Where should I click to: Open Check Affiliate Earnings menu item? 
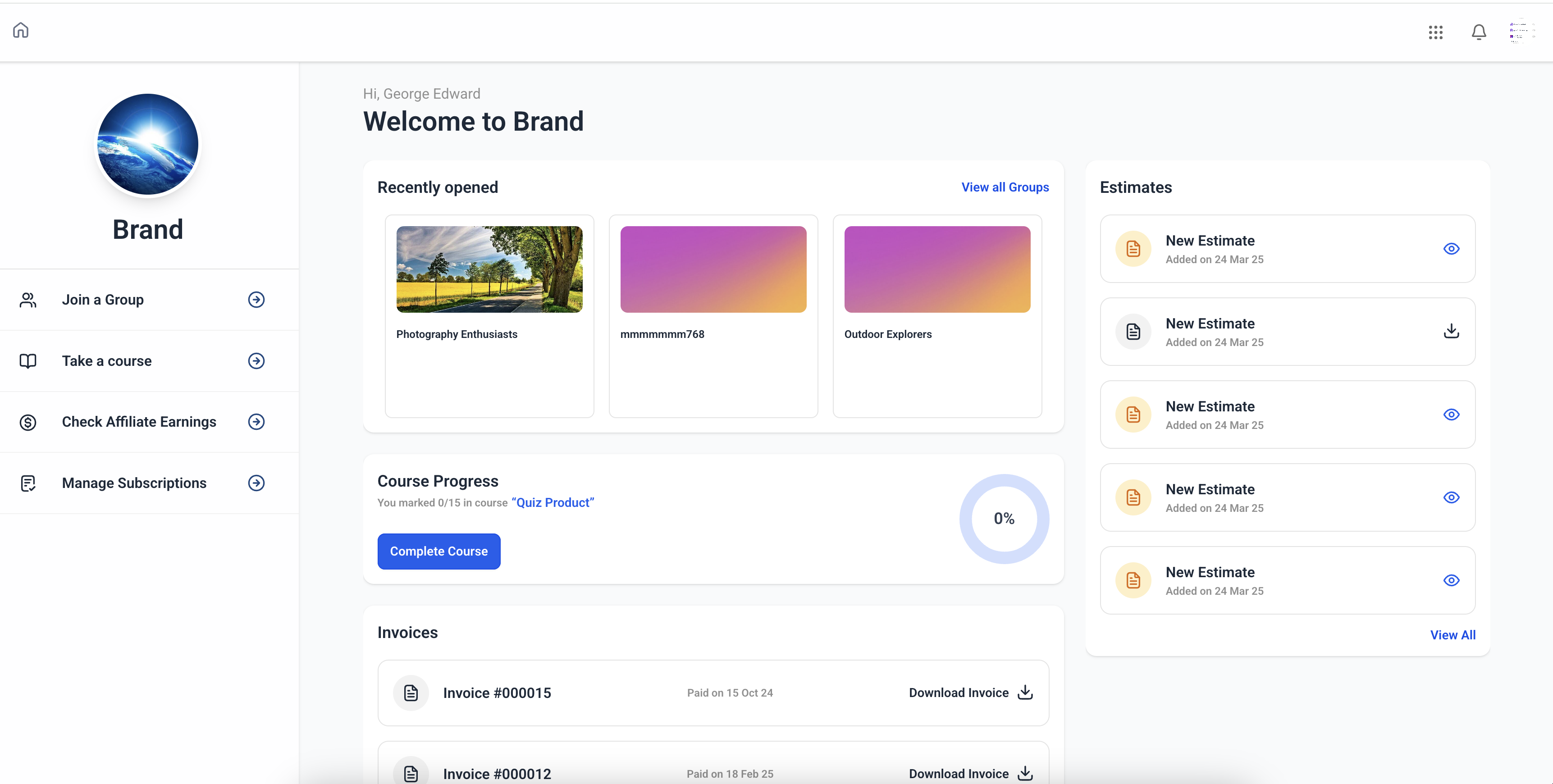click(x=139, y=422)
